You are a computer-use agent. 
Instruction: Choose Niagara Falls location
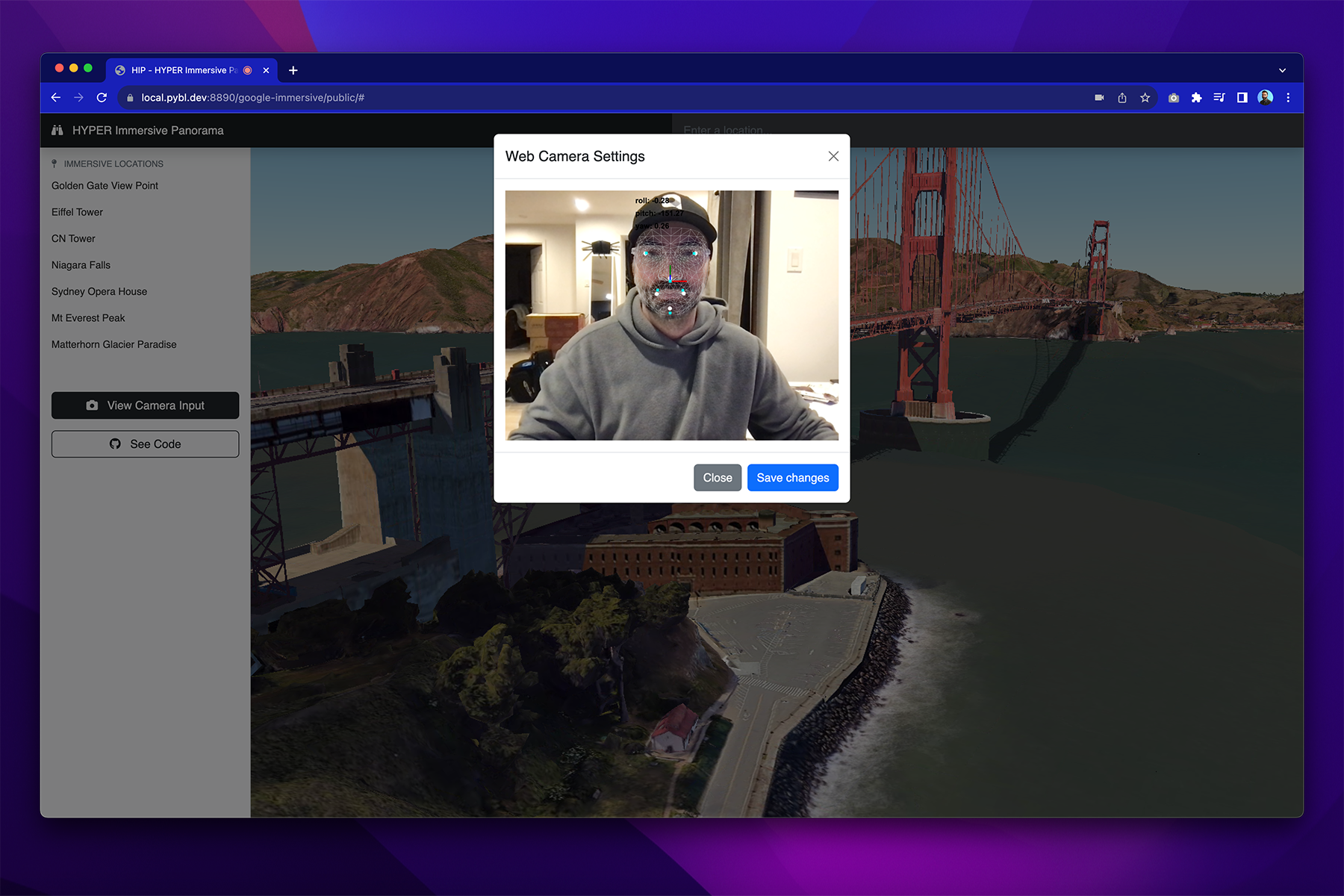point(81,265)
